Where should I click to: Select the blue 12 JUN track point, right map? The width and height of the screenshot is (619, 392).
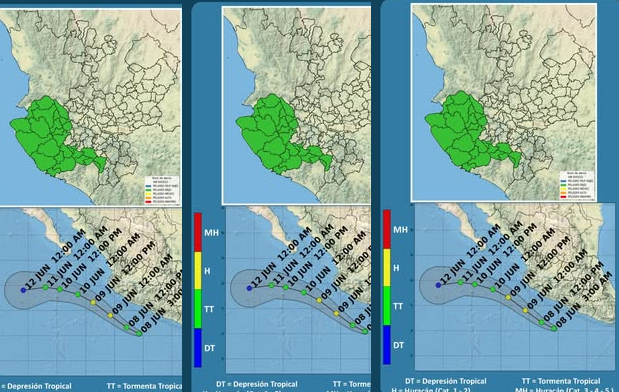(x=438, y=285)
